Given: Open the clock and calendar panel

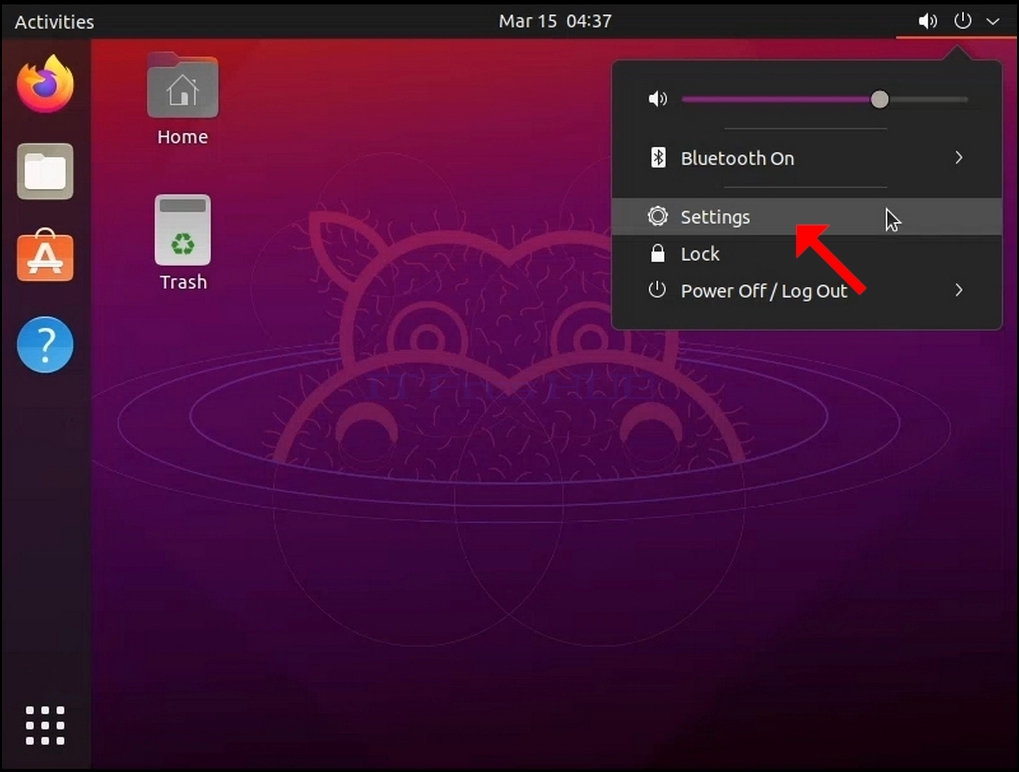Looking at the screenshot, I should click(x=555, y=21).
